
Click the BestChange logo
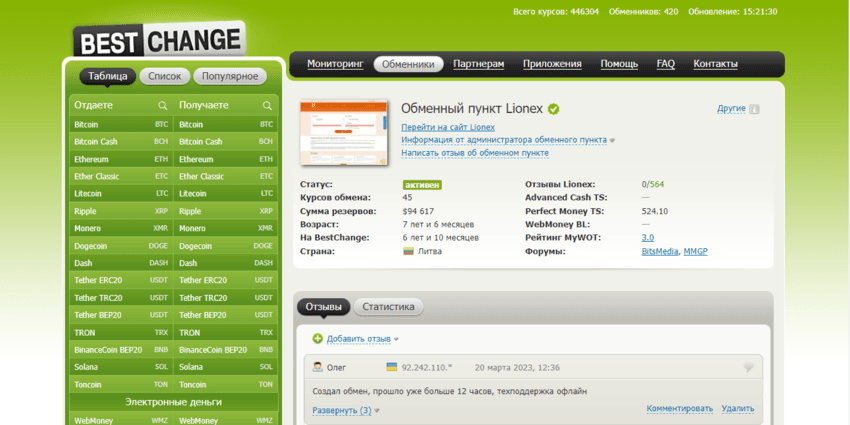(159, 41)
